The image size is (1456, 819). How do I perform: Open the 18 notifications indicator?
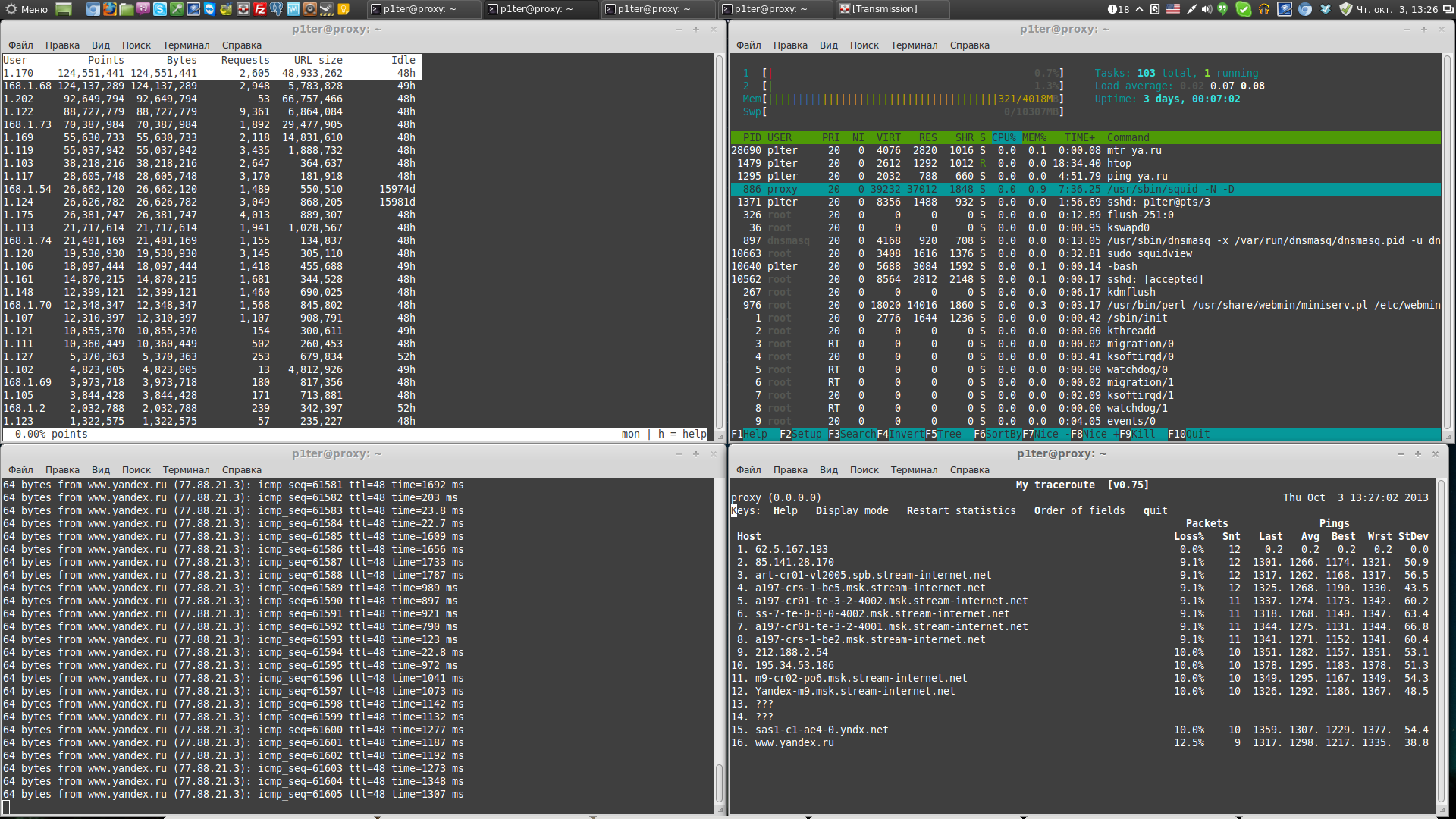click(x=1119, y=9)
